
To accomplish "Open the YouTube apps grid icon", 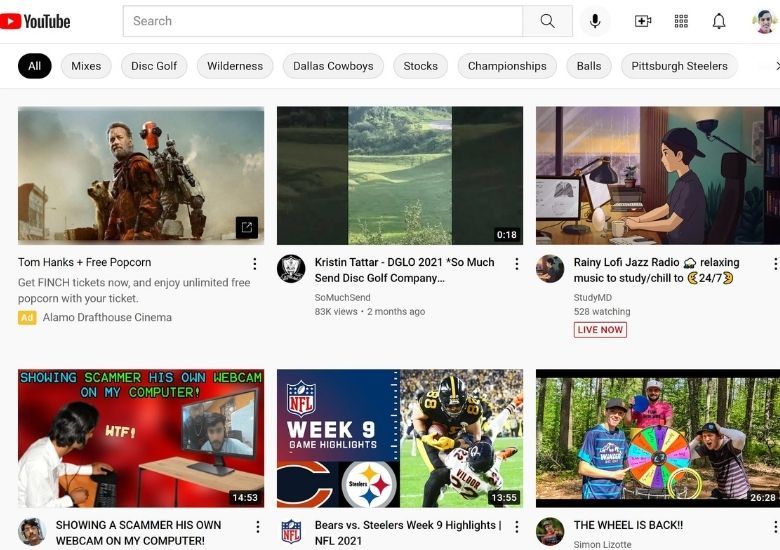I will 681,21.
